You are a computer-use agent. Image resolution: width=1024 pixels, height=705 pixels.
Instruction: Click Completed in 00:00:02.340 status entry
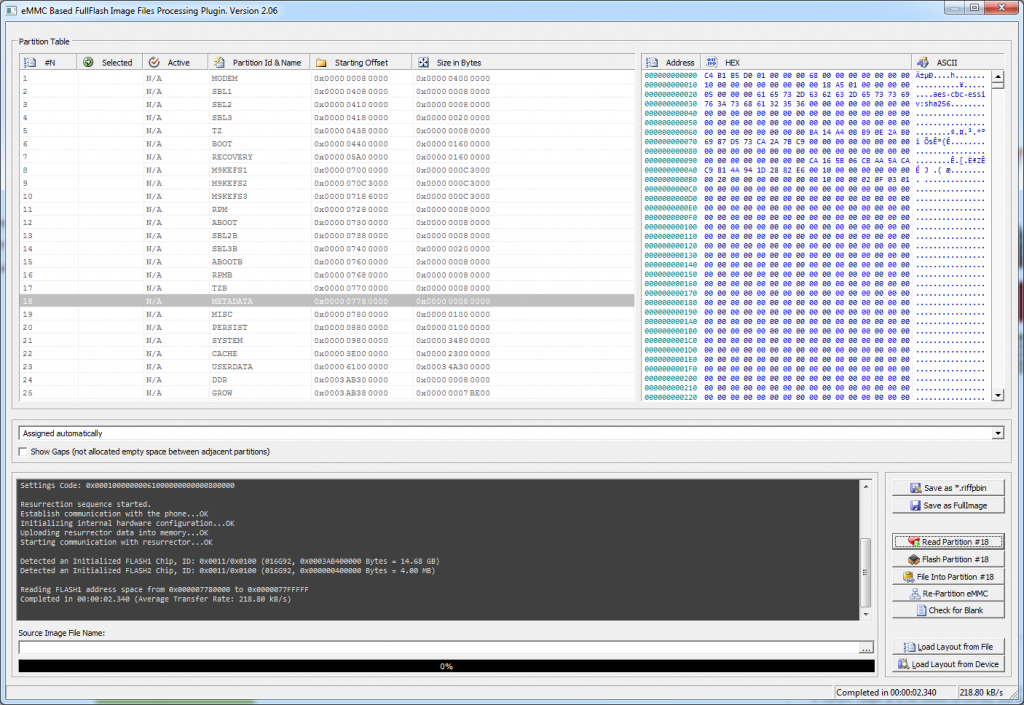(x=886, y=692)
